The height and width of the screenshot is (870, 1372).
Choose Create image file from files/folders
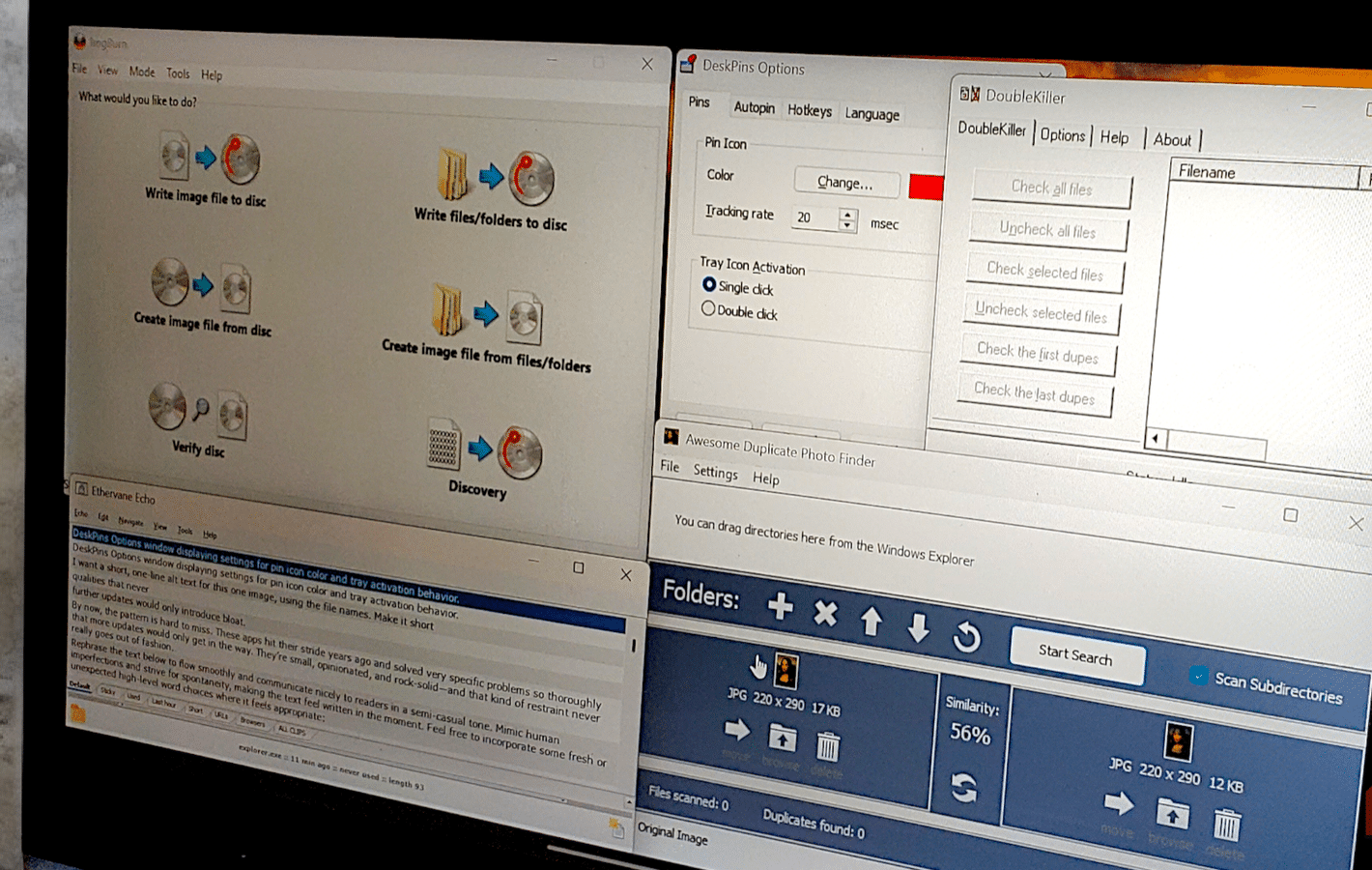[486, 328]
